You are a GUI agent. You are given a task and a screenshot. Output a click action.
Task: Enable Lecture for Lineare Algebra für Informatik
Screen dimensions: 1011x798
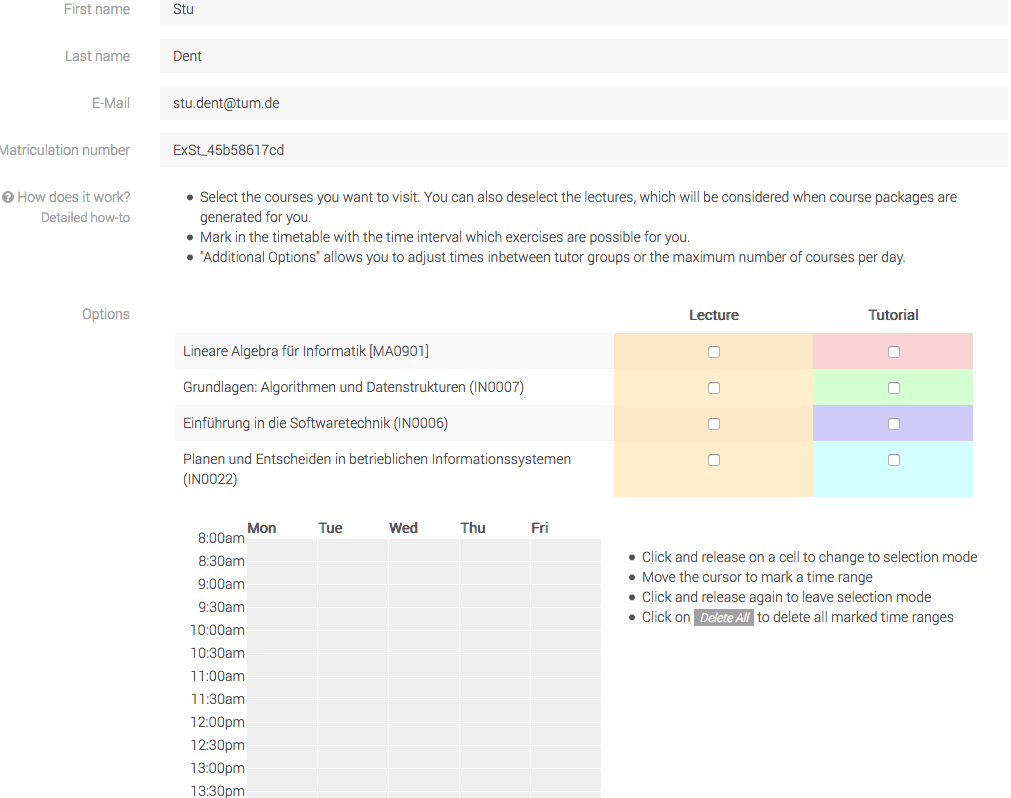pyautogui.click(x=714, y=352)
